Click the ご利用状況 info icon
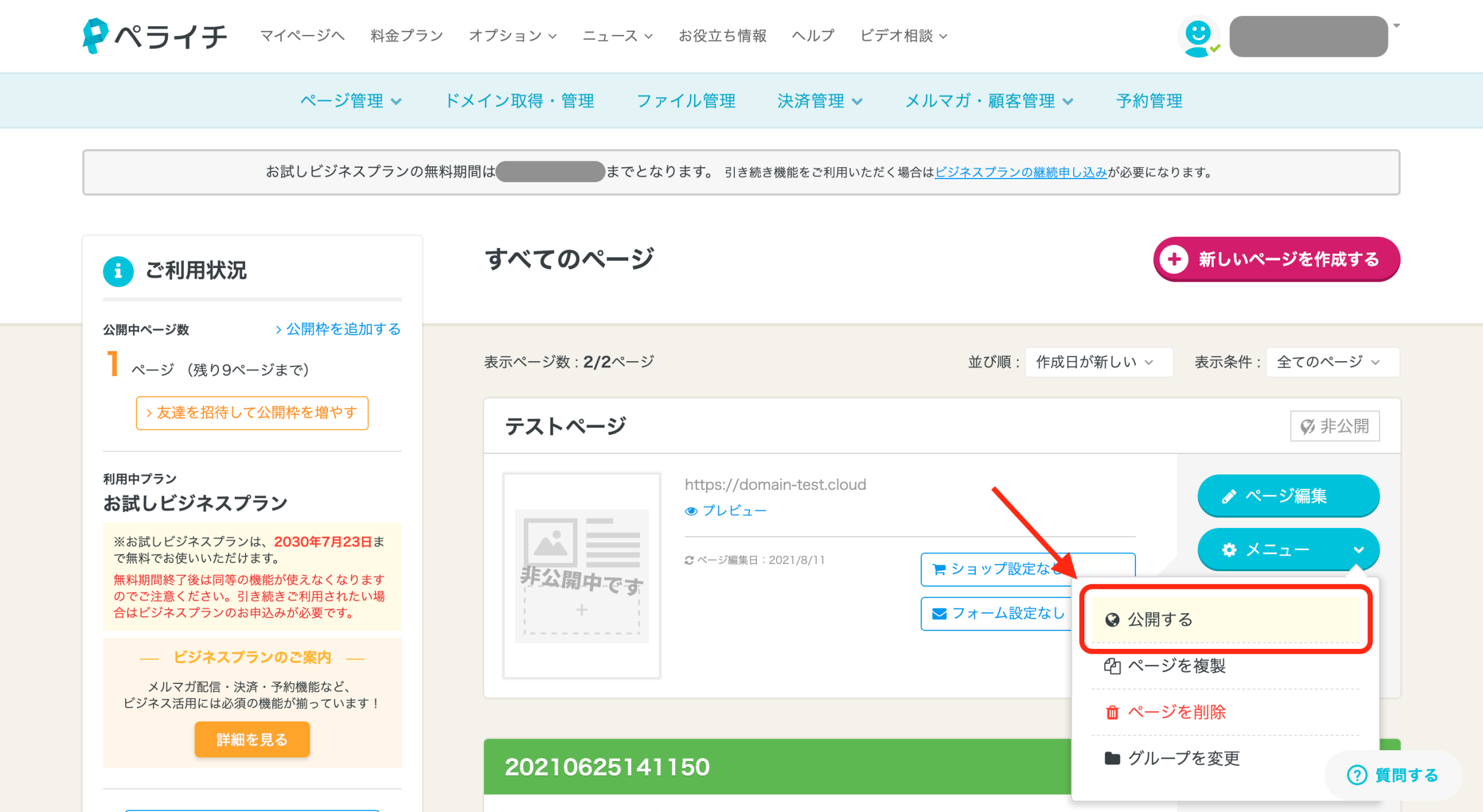This screenshot has height=812, width=1483. 118,271
